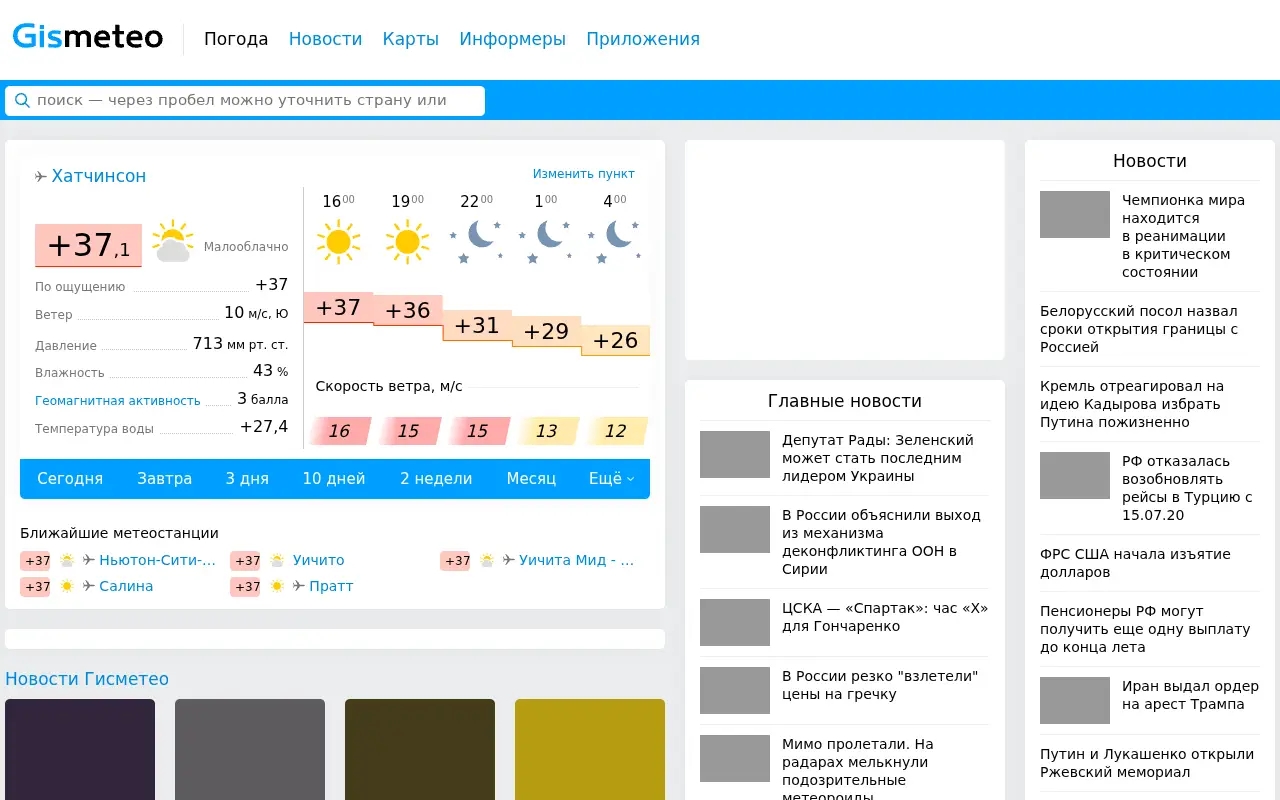Select the Завтра forecast tab
The image size is (1280, 800).
pos(165,479)
